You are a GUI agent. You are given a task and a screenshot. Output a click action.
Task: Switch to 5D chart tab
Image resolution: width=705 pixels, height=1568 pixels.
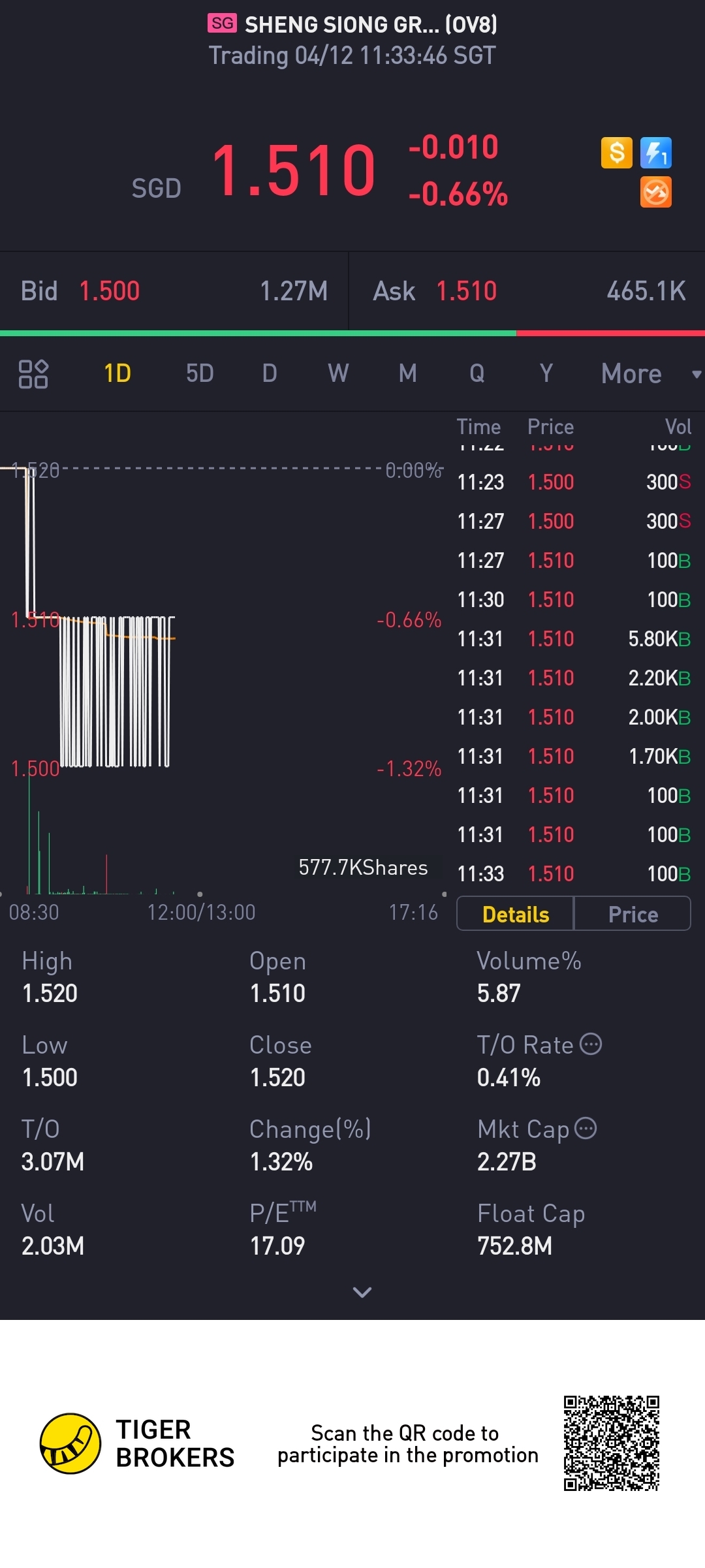[200, 373]
